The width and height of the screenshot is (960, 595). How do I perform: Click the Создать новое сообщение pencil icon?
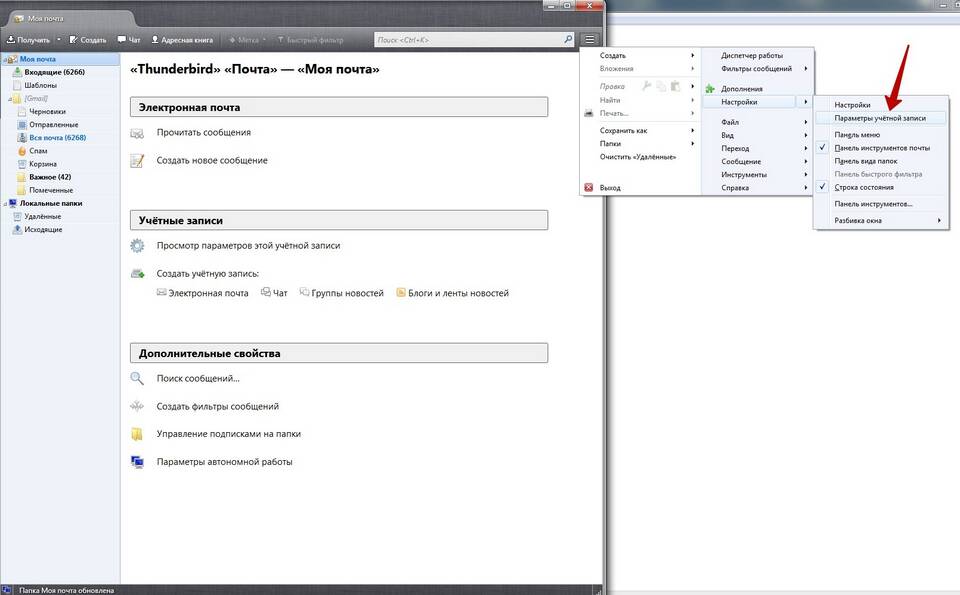[x=137, y=160]
